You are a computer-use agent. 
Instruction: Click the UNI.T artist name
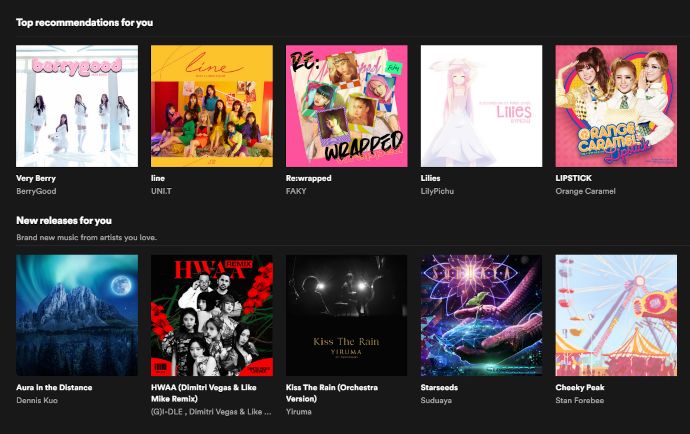click(161, 191)
